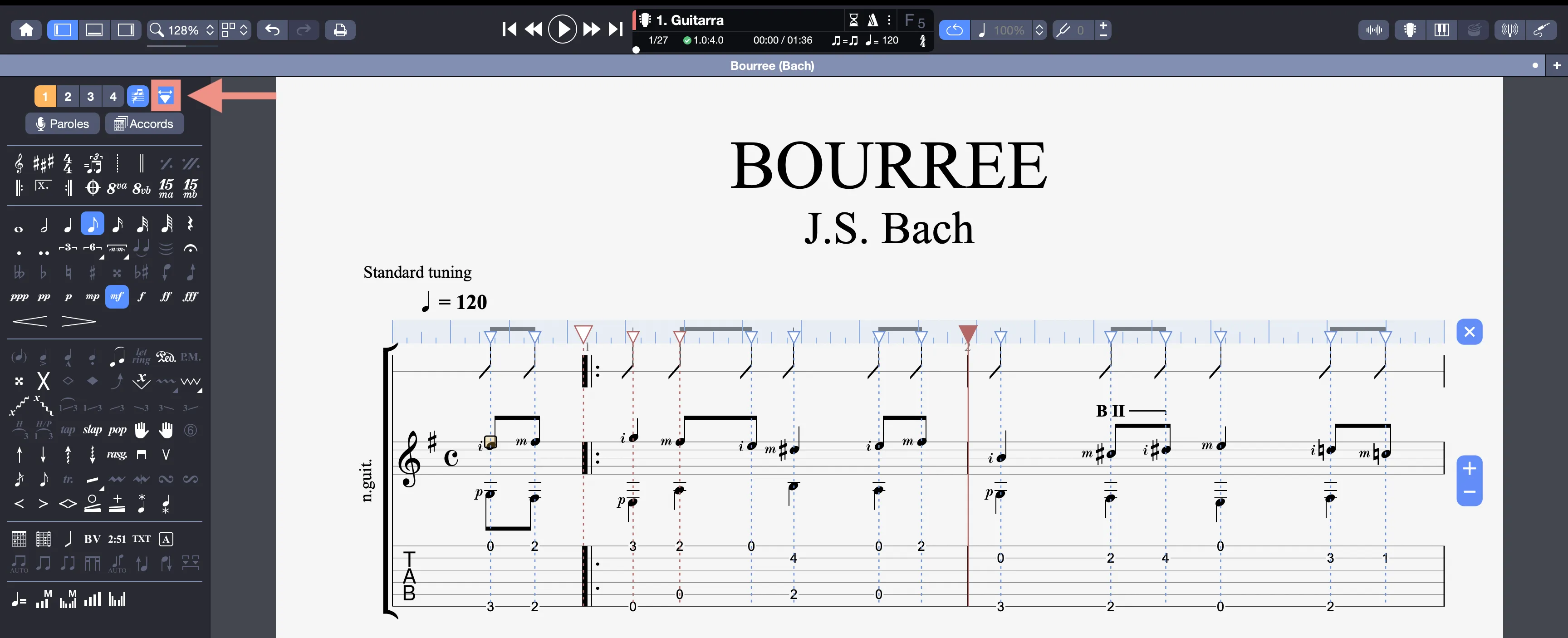
Task: Apply the rasgueado (rasg.) effect
Action: (117, 454)
